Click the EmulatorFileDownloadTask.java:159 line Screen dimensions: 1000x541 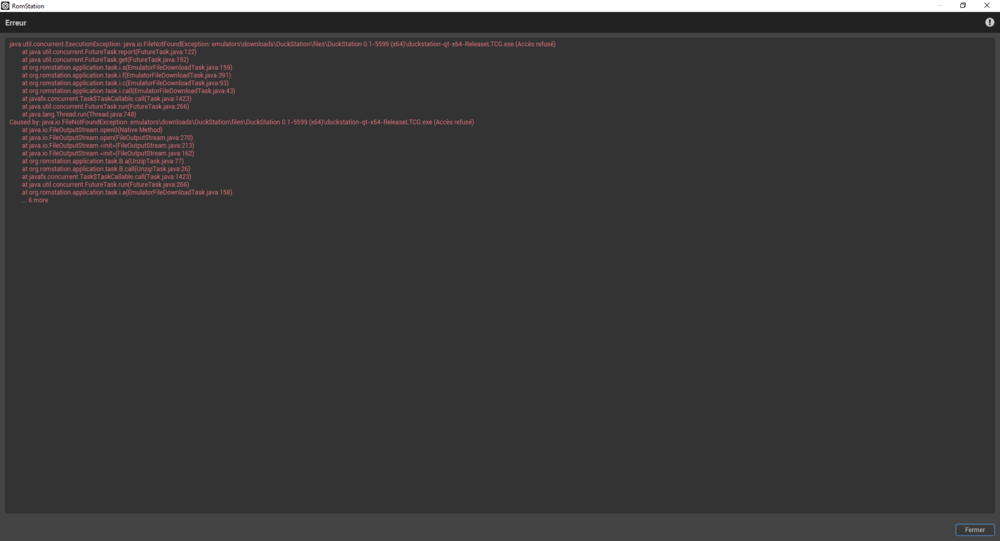[x=126, y=68]
